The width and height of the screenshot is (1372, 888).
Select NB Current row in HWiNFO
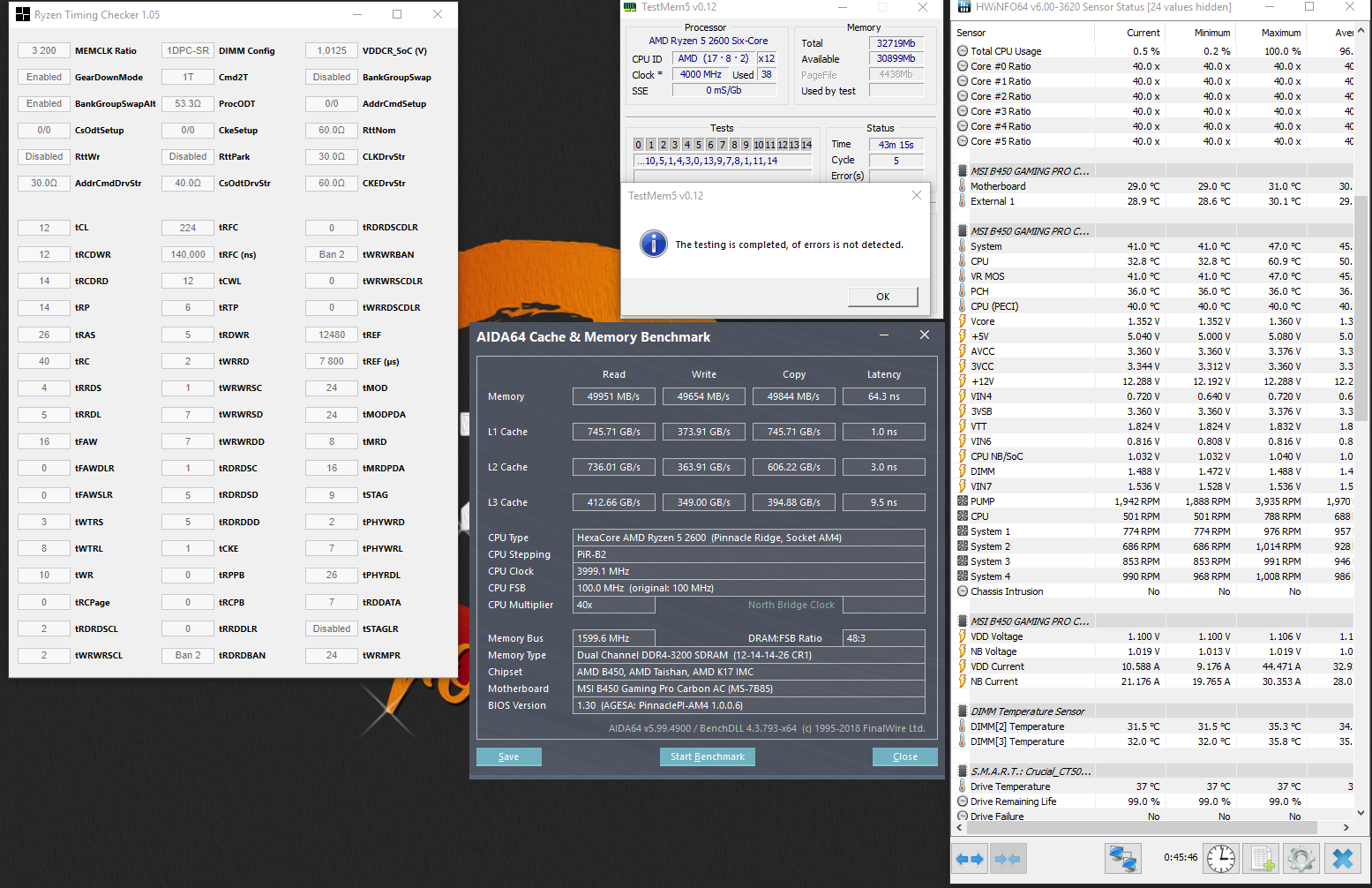1154,681
